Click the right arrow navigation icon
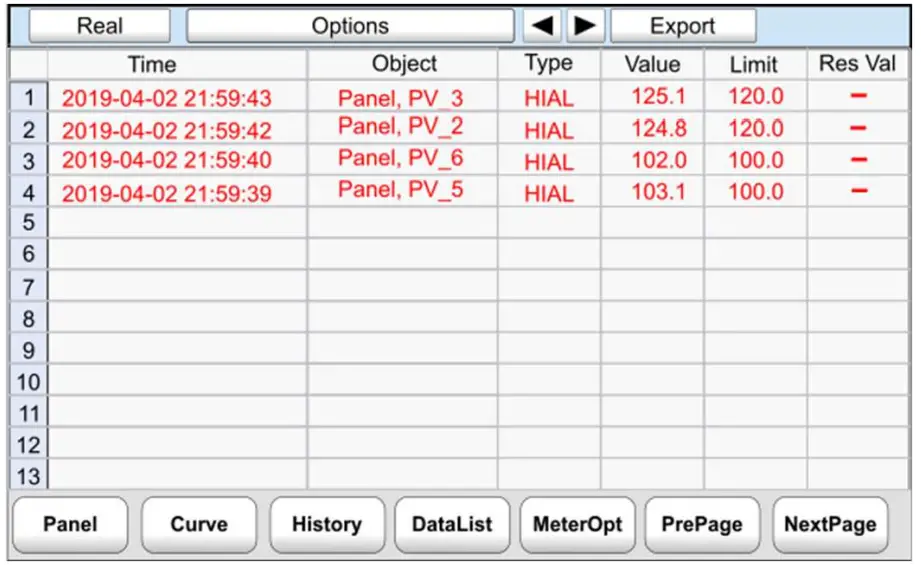This screenshot has width=921, height=565. tap(585, 26)
